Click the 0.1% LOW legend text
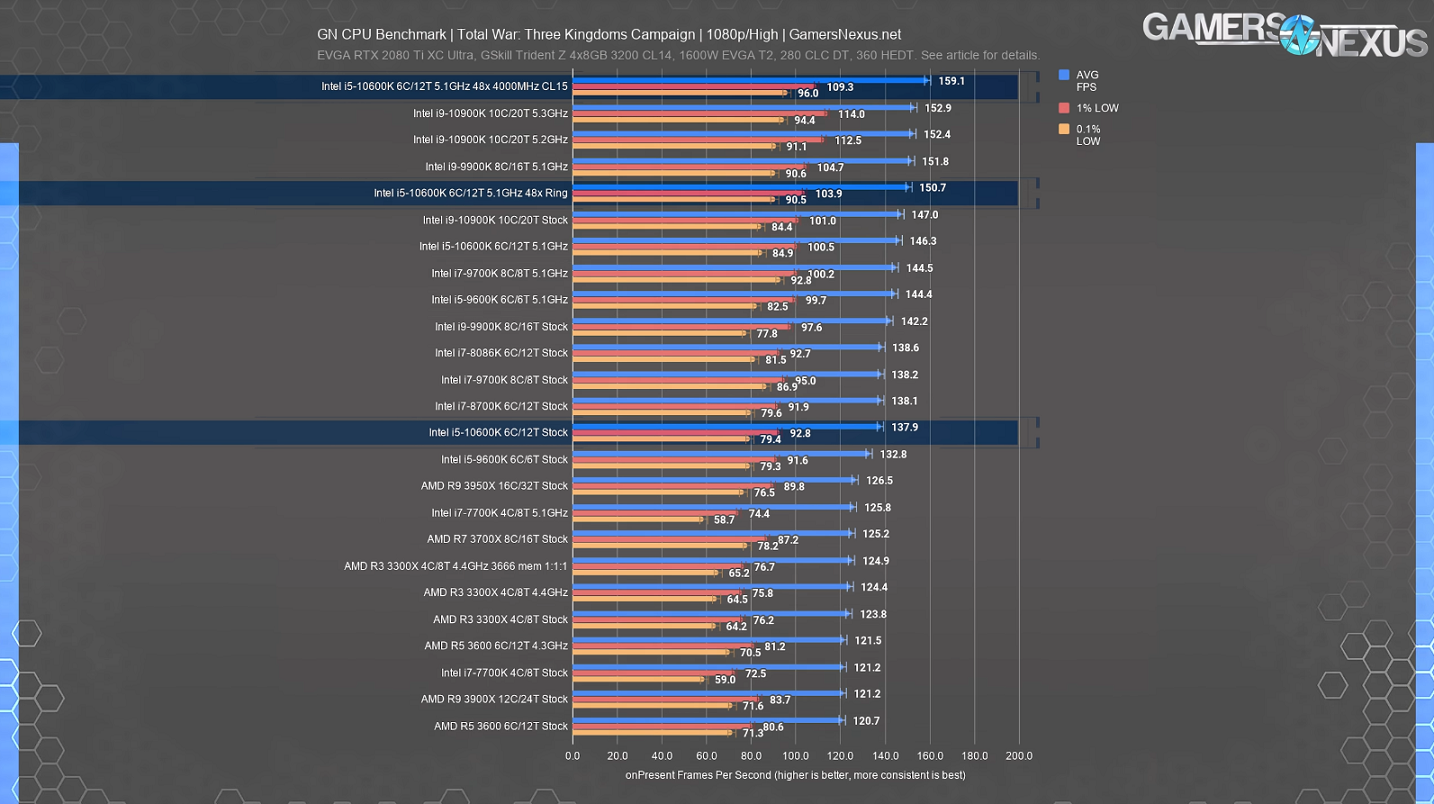The image size is (1434, 804). coord(1089,135)
